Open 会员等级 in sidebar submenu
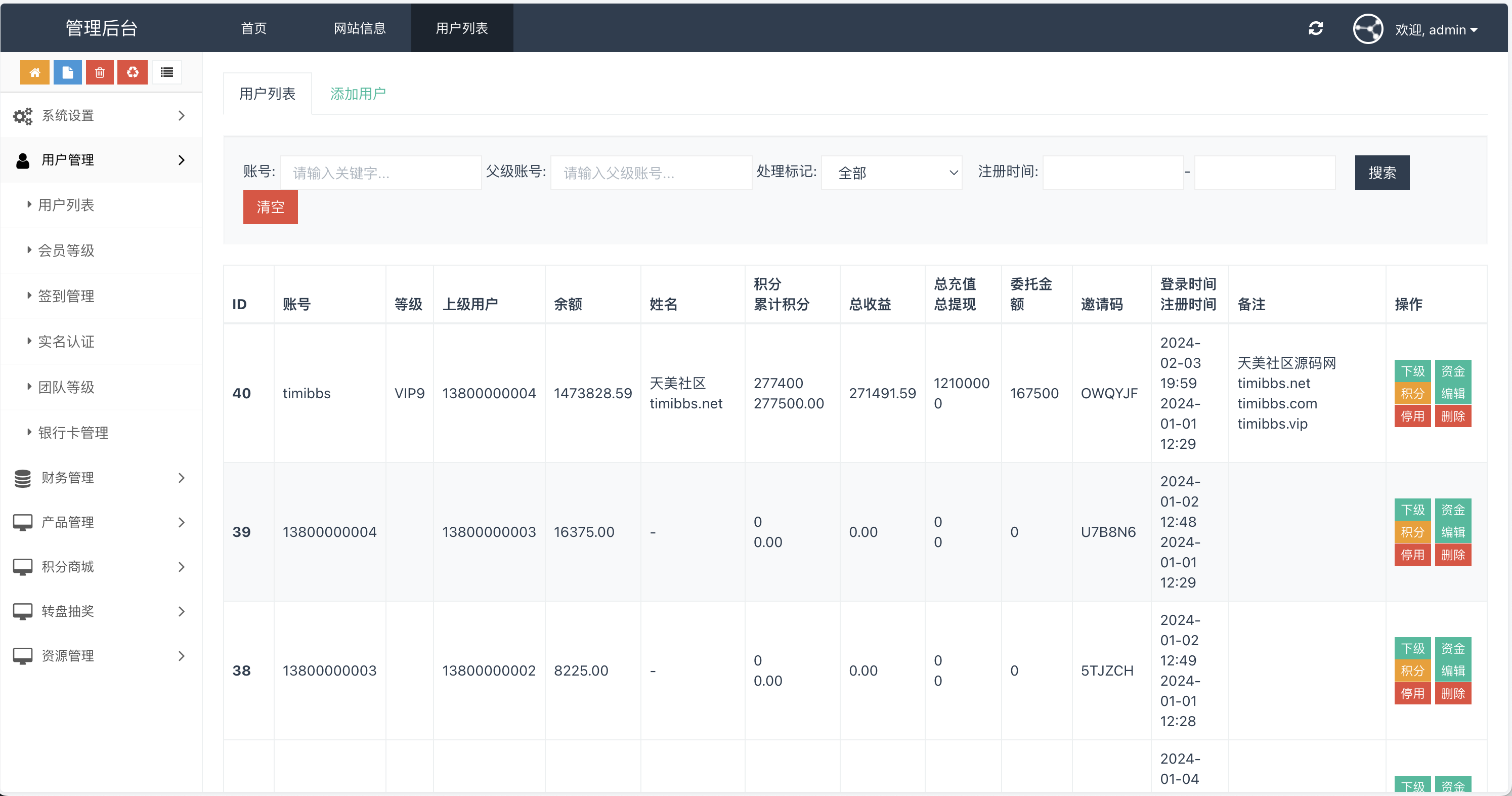The image size is (1512, 796). [x=66, y=250]
